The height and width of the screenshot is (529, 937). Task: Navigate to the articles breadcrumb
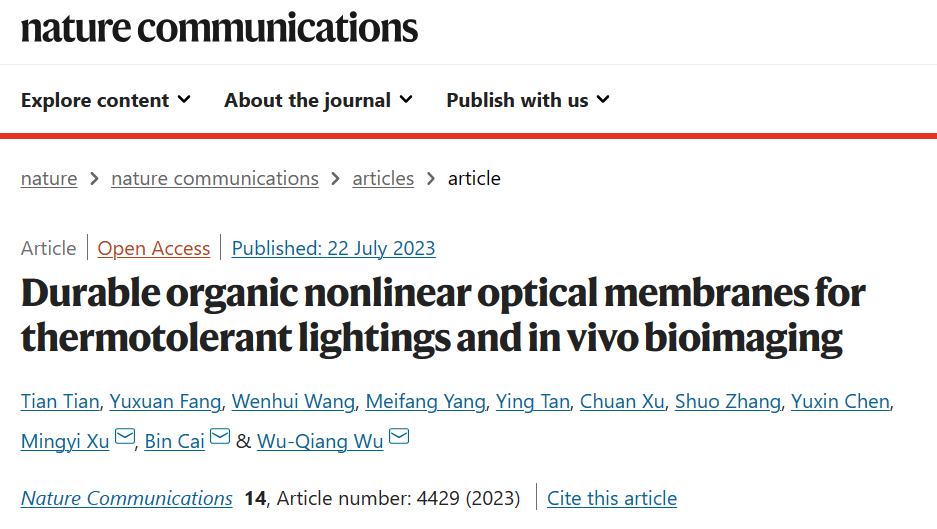383,178
